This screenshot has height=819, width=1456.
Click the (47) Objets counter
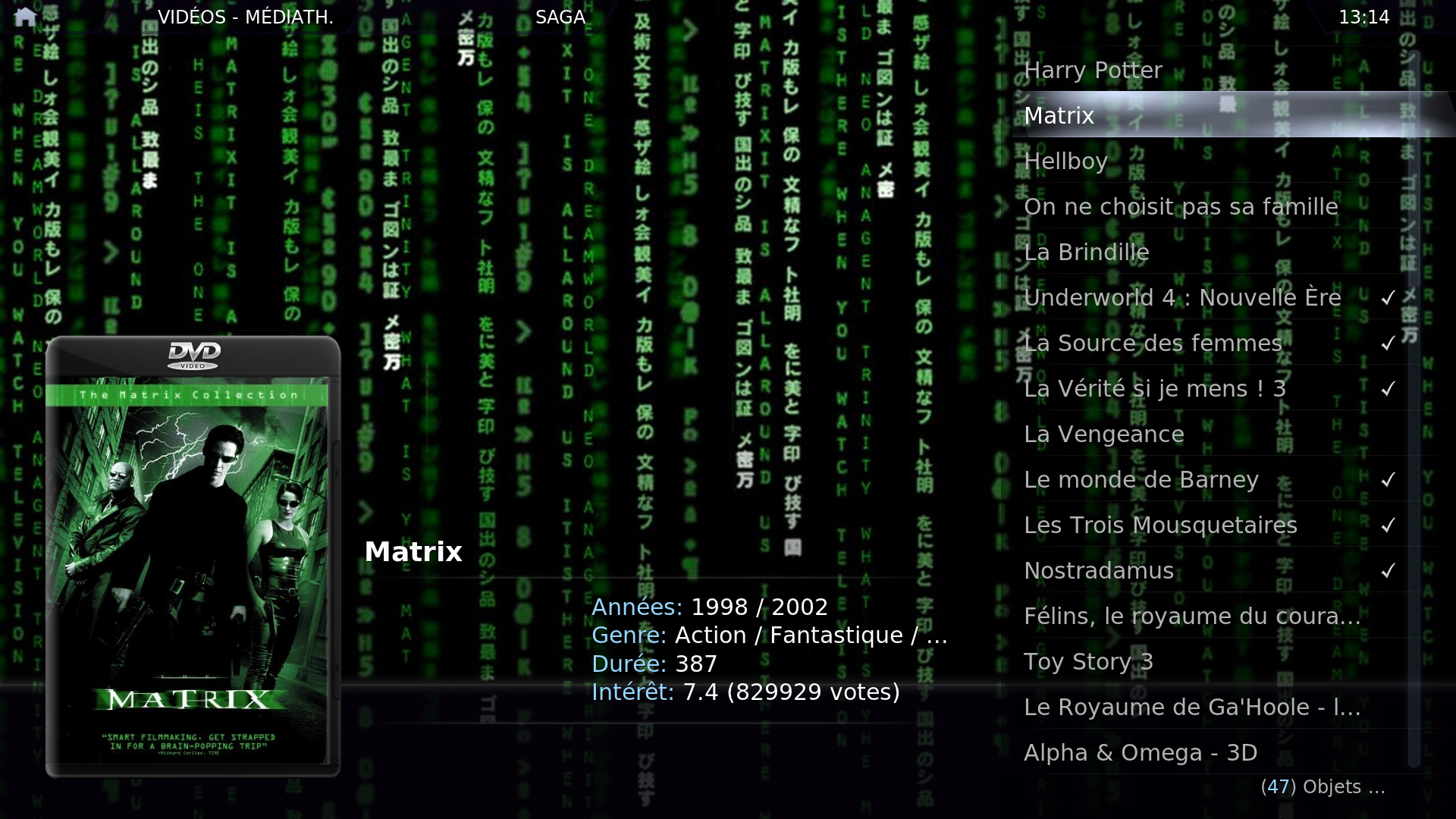pos(1323,787)
